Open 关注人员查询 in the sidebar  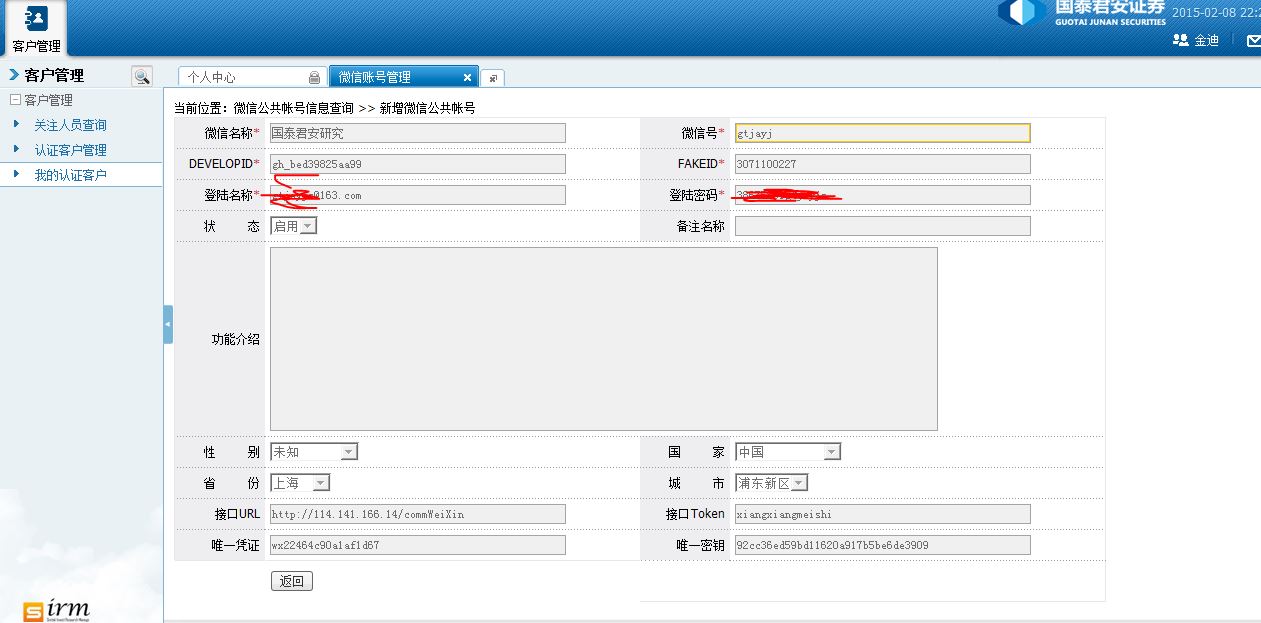70,125
